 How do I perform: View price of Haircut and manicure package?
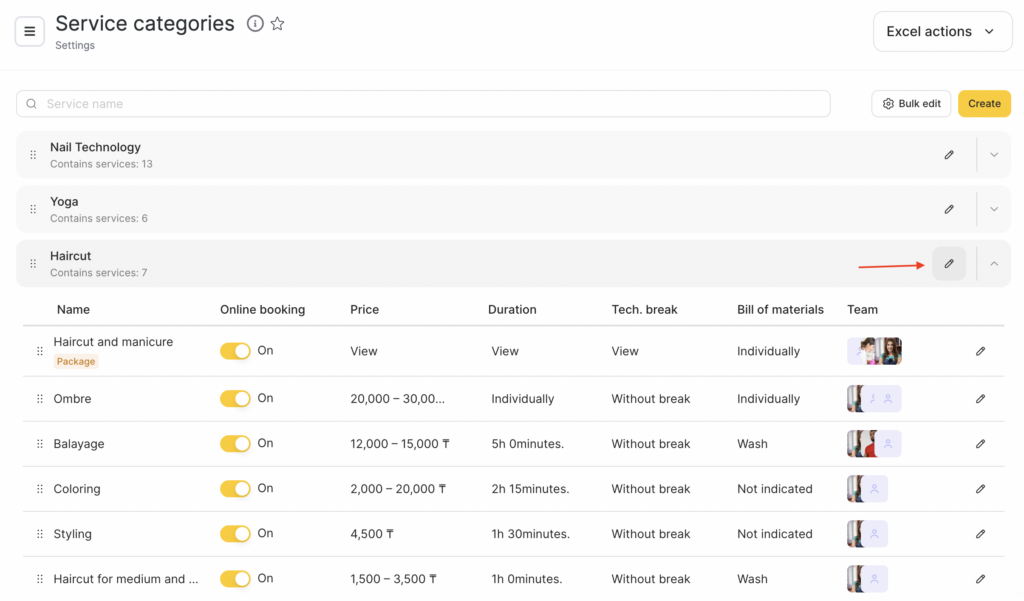(x=364, y=351)
